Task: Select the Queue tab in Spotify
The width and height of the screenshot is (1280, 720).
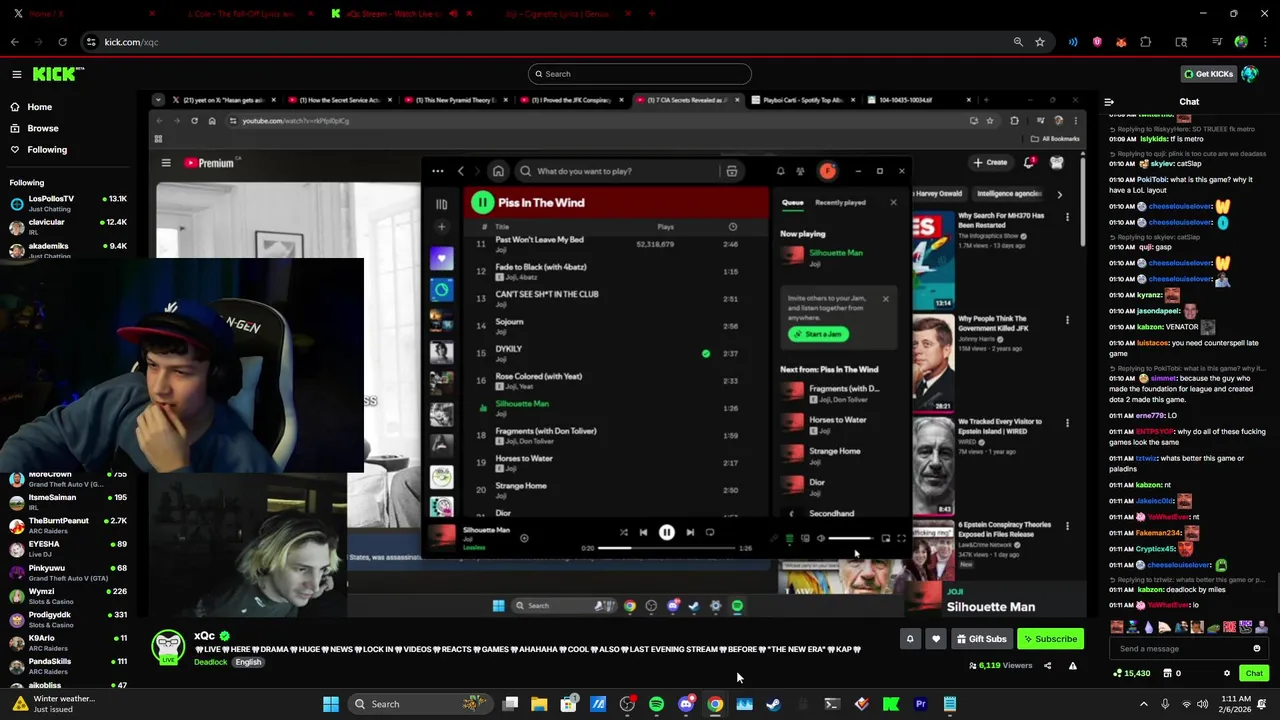Action: point(792,203)
